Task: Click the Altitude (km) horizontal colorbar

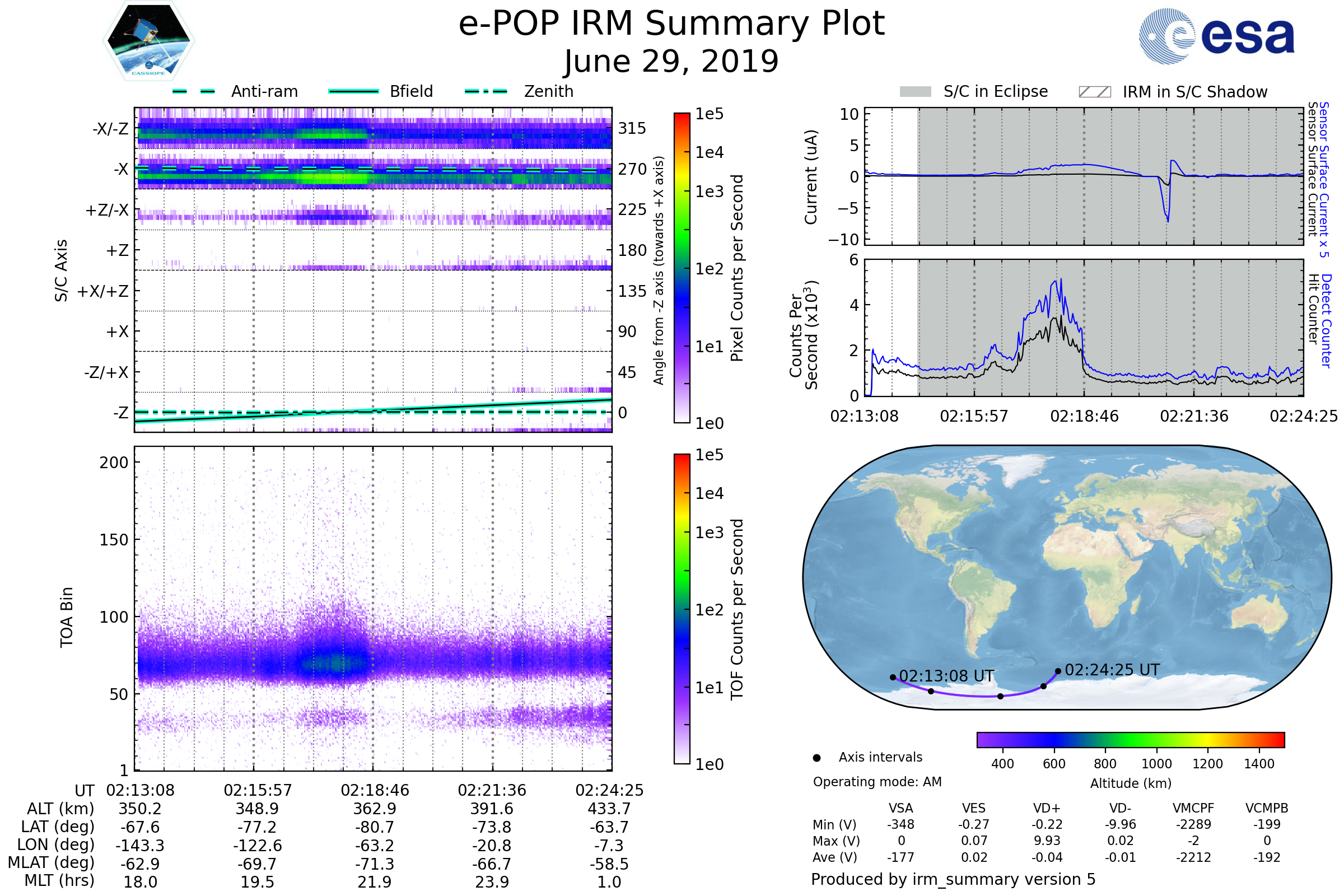Action: tap(1130, 739)
